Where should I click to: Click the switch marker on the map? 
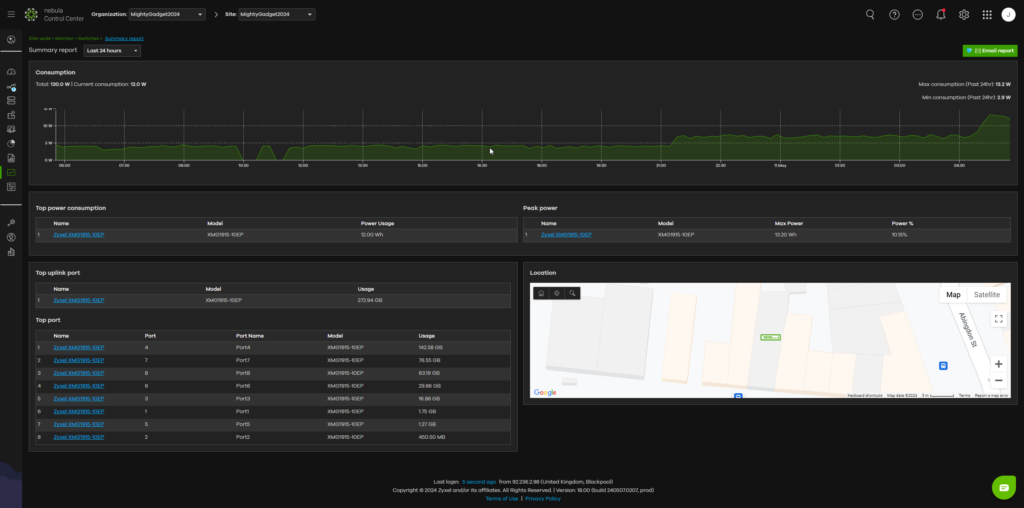770,338
